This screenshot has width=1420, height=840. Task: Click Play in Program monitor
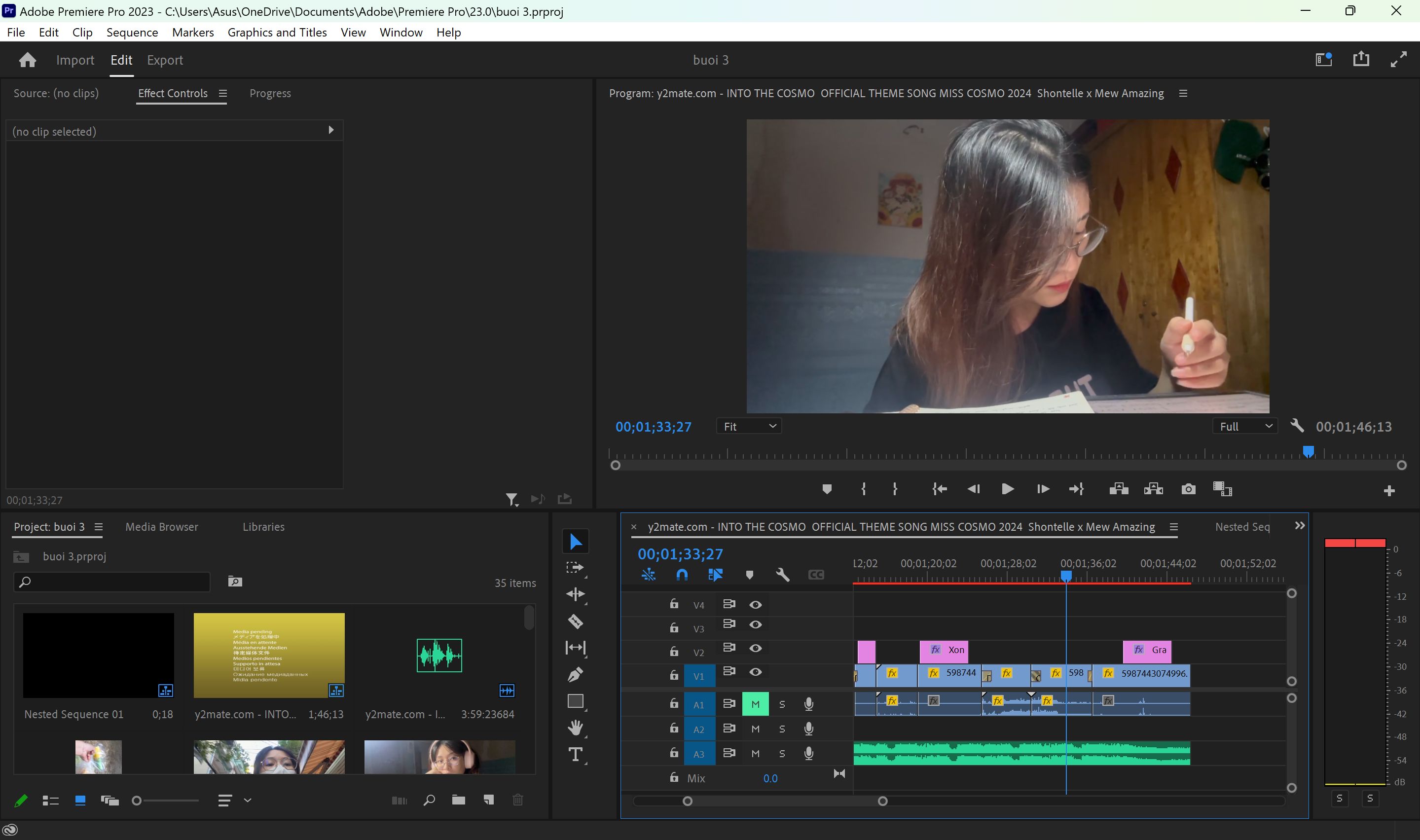point(1007,488)
